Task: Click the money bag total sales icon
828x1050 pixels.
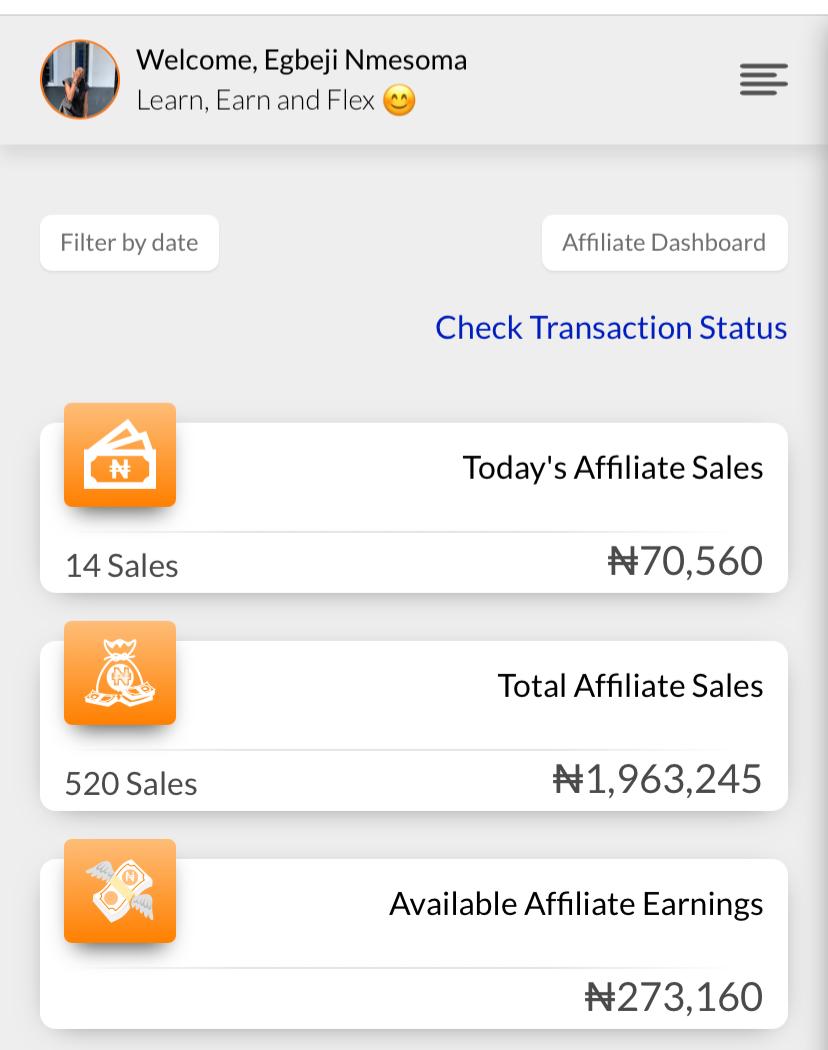Action: click(120, 673)
